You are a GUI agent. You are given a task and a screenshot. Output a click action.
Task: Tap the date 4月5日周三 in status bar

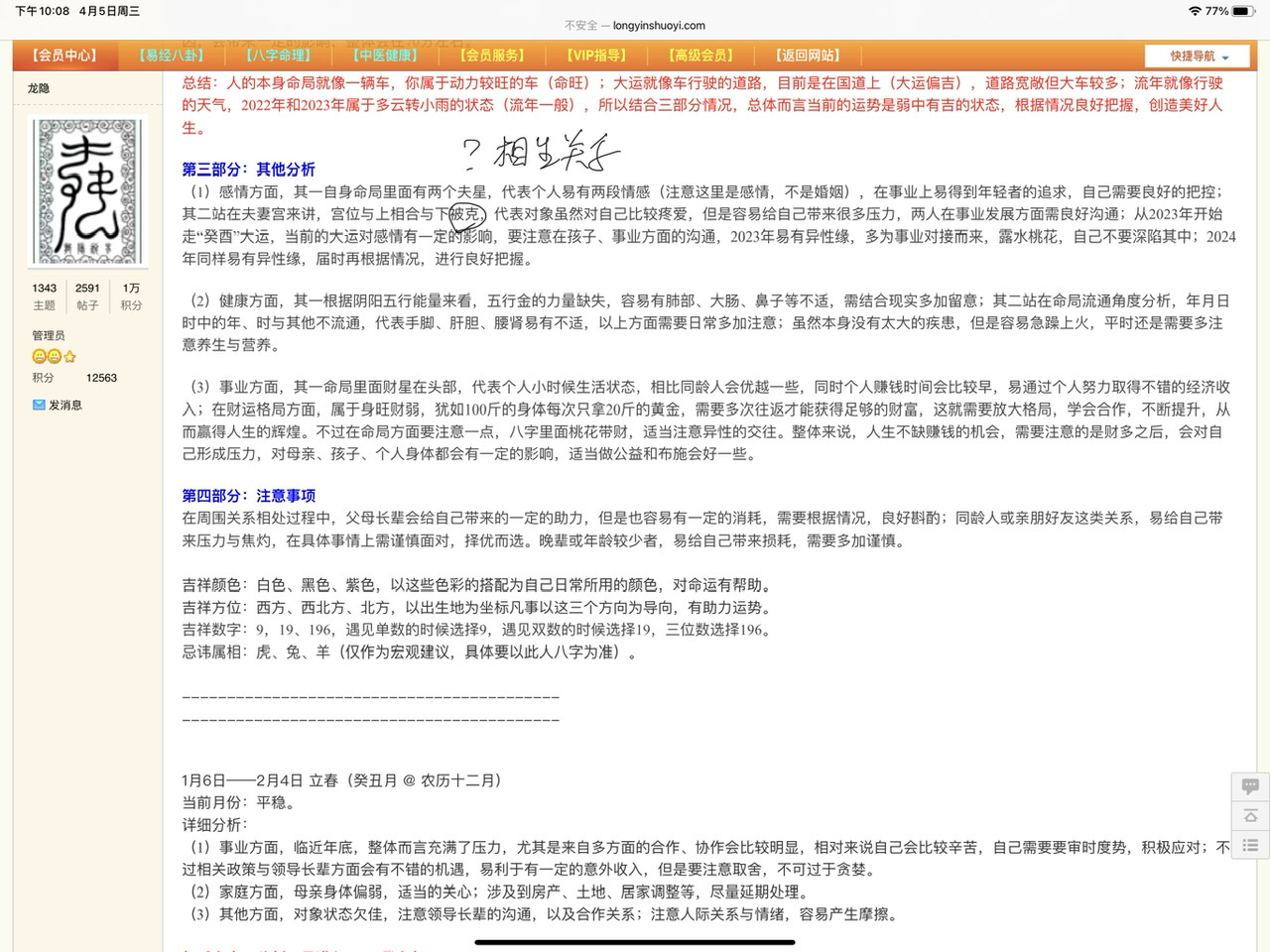click(x=109, y=11)
